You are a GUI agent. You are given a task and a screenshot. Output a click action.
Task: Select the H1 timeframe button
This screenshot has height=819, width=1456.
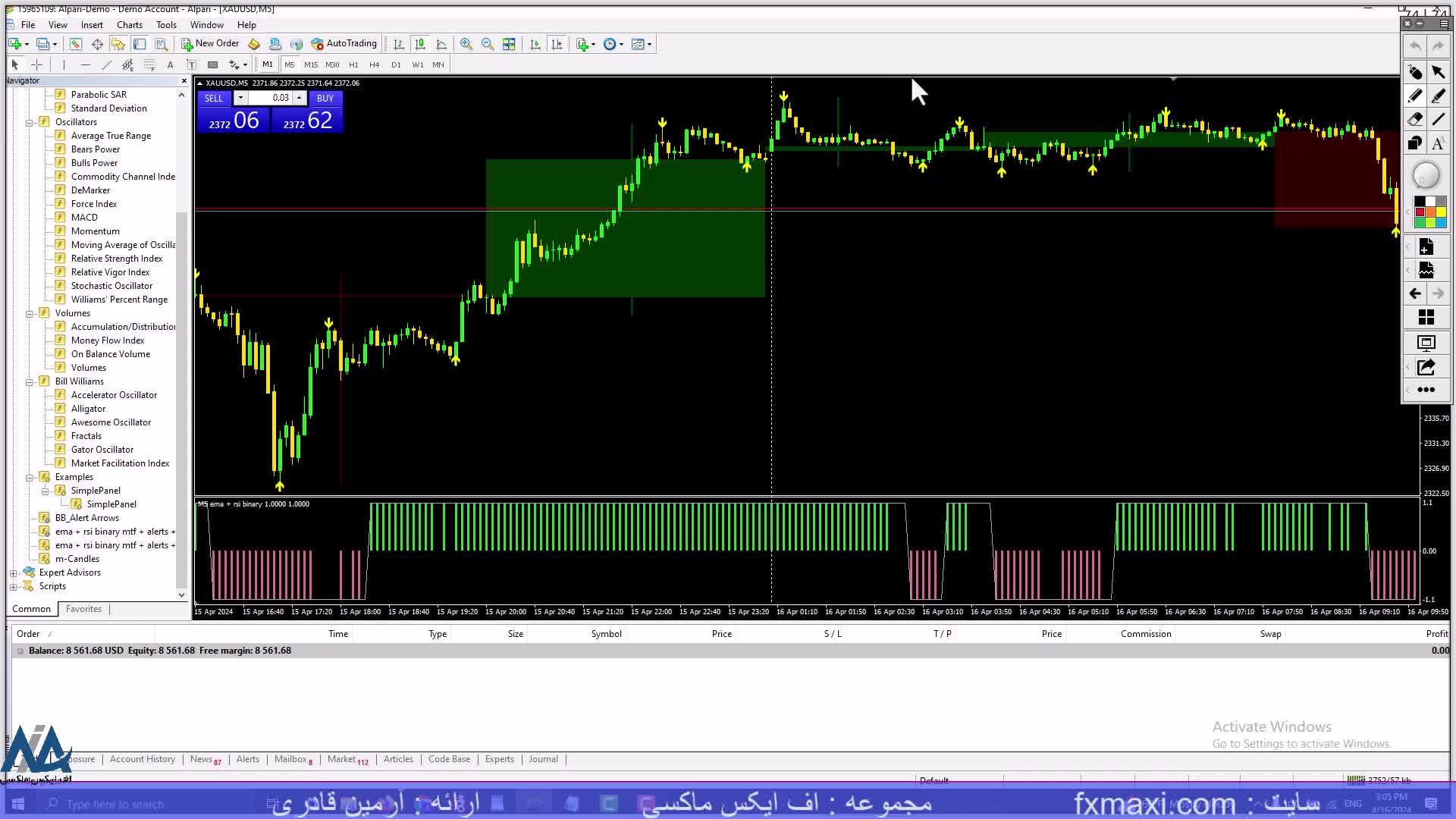tap(353, 64)
